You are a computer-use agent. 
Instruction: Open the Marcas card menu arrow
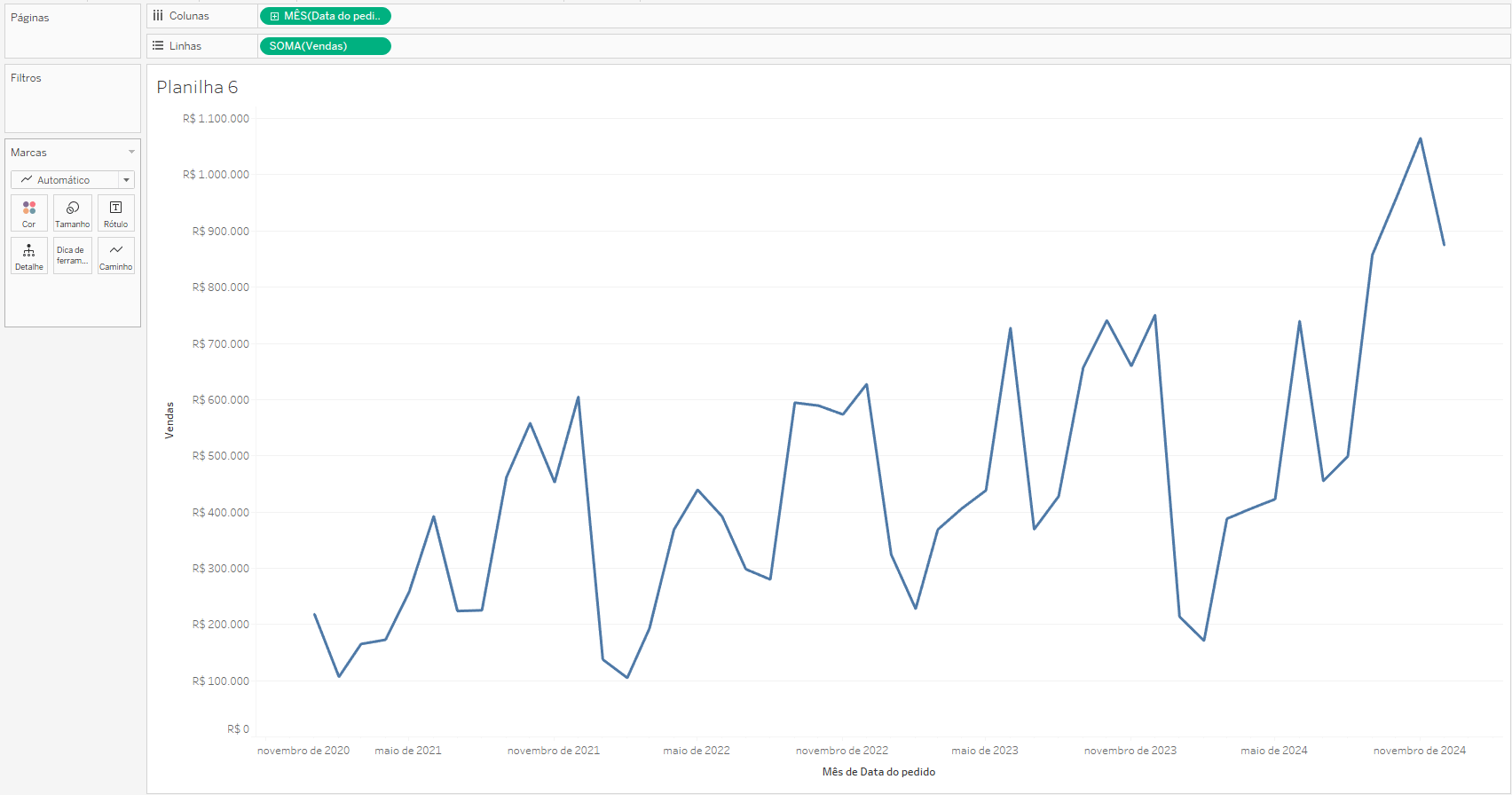pos(131,153)
